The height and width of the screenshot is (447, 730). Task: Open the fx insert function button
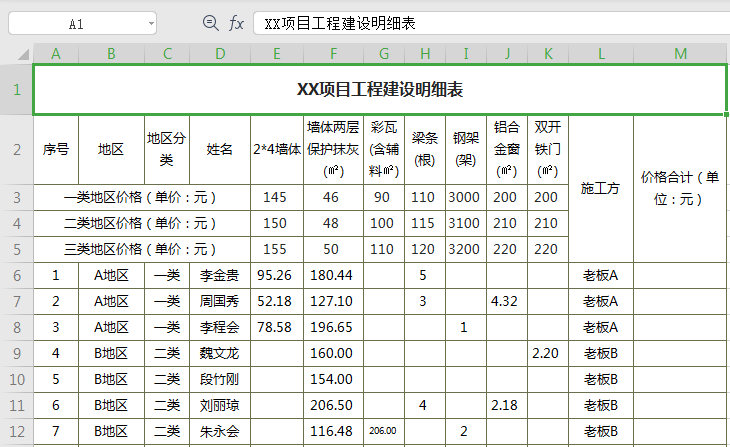pos(236,23)
